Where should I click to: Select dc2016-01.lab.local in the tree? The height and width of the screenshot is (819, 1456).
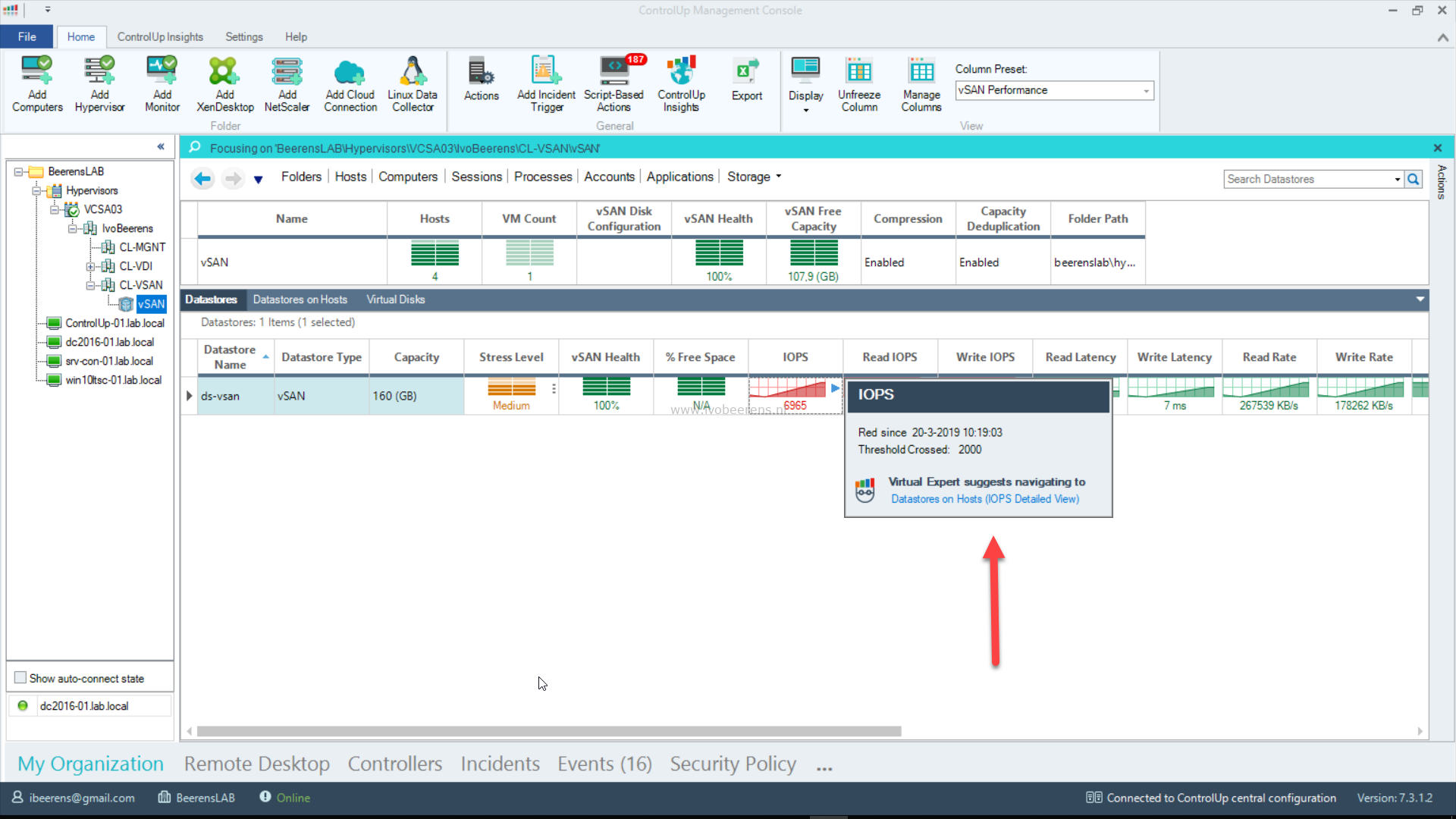(x=109, y=343)
